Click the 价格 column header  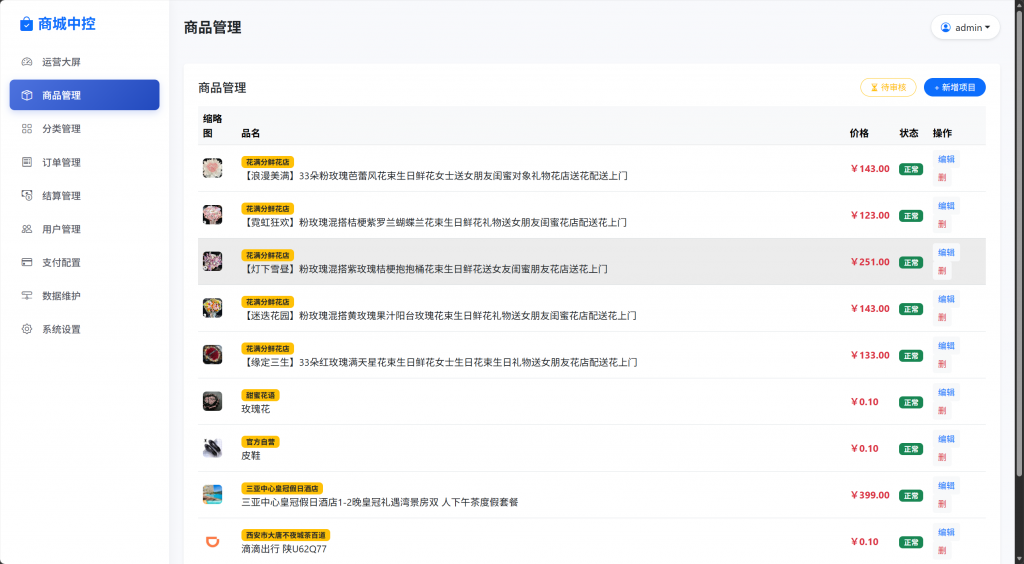[859, 133]
